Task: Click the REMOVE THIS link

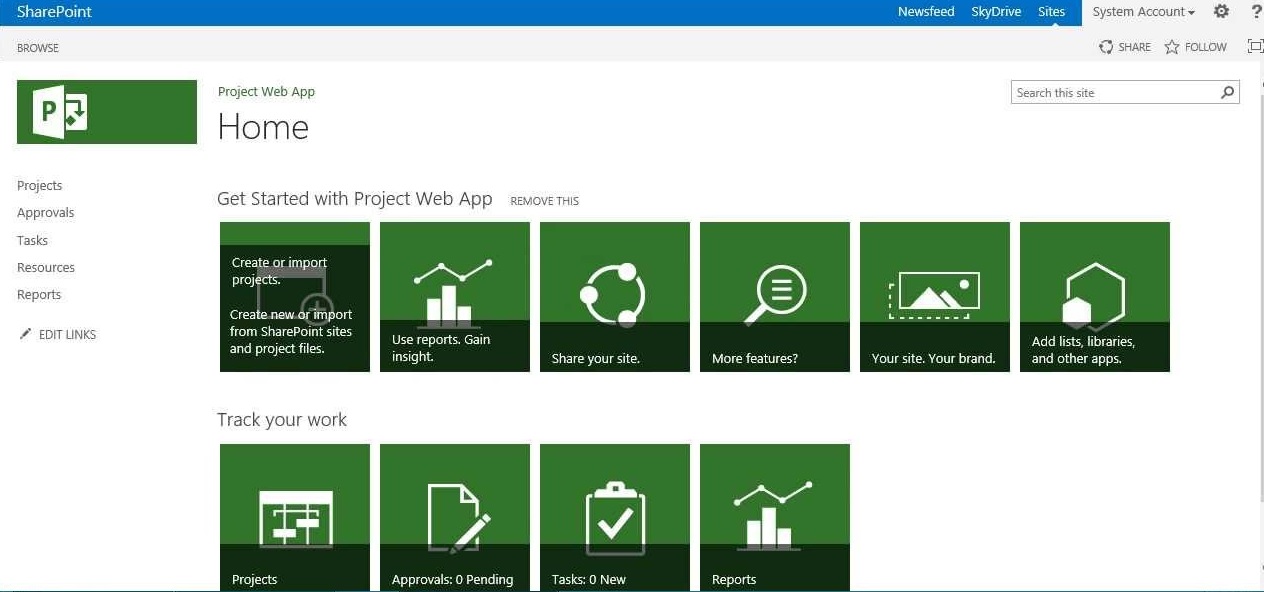Action: (x=544, y=201)
